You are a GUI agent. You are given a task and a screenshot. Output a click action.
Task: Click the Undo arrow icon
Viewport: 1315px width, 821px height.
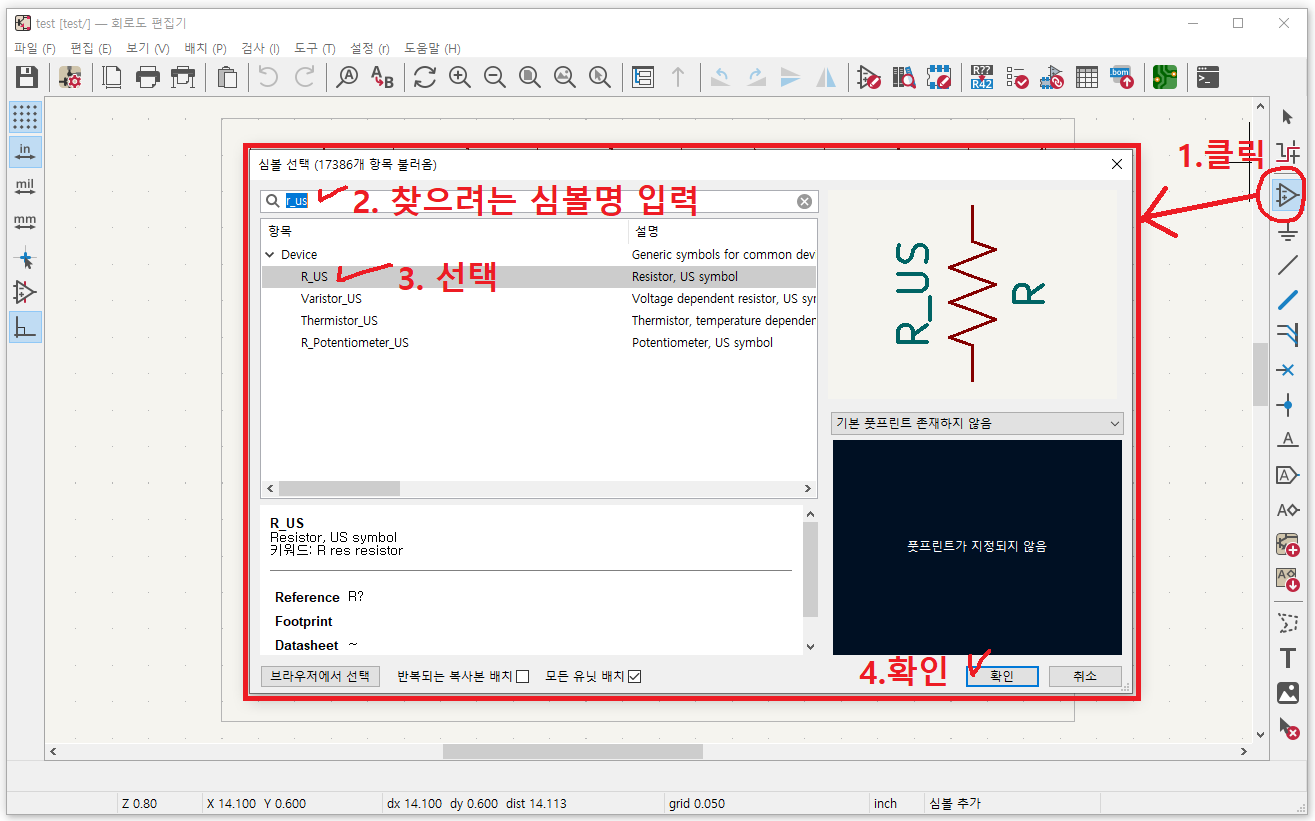268,77
